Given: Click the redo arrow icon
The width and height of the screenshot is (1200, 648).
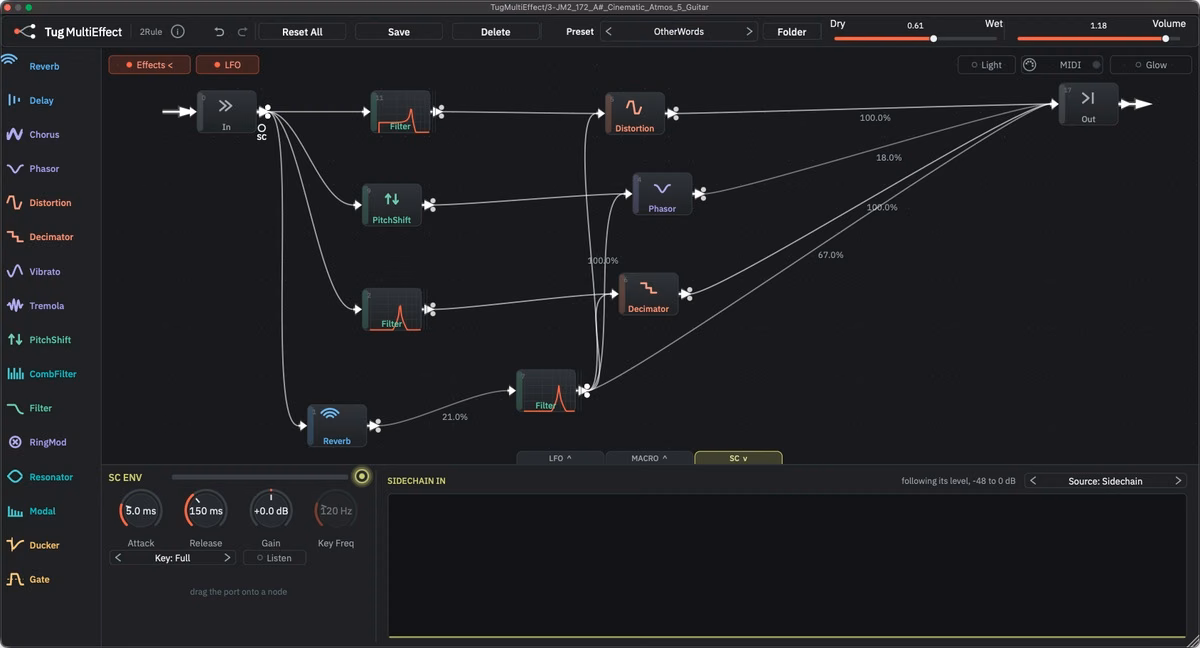Looking at the screenshot, I should pos(245,32).
